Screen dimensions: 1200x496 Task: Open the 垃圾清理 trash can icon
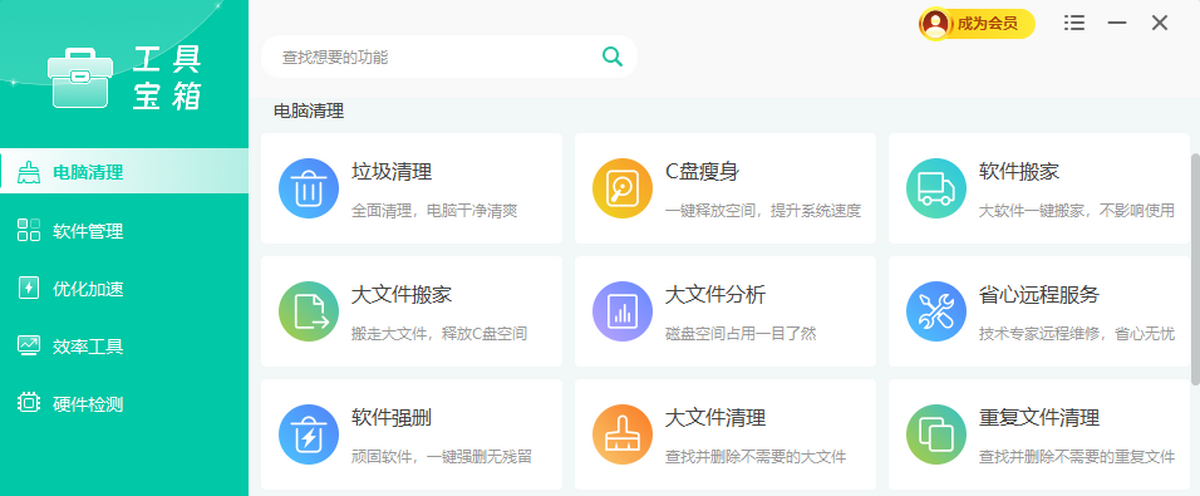pyautogui.click(x=309, y=188)
